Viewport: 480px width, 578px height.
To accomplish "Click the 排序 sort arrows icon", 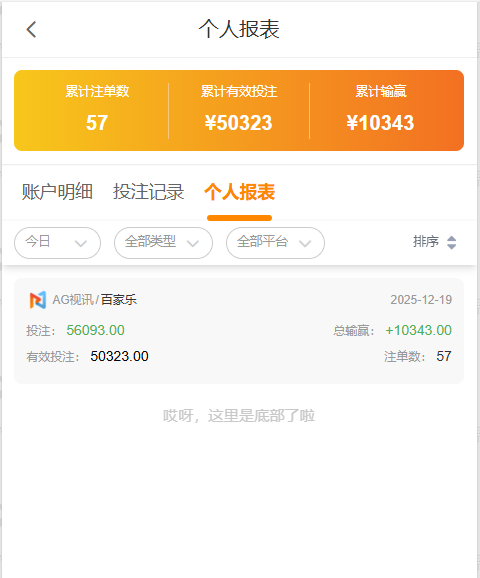I will click(x=452, y=242).
